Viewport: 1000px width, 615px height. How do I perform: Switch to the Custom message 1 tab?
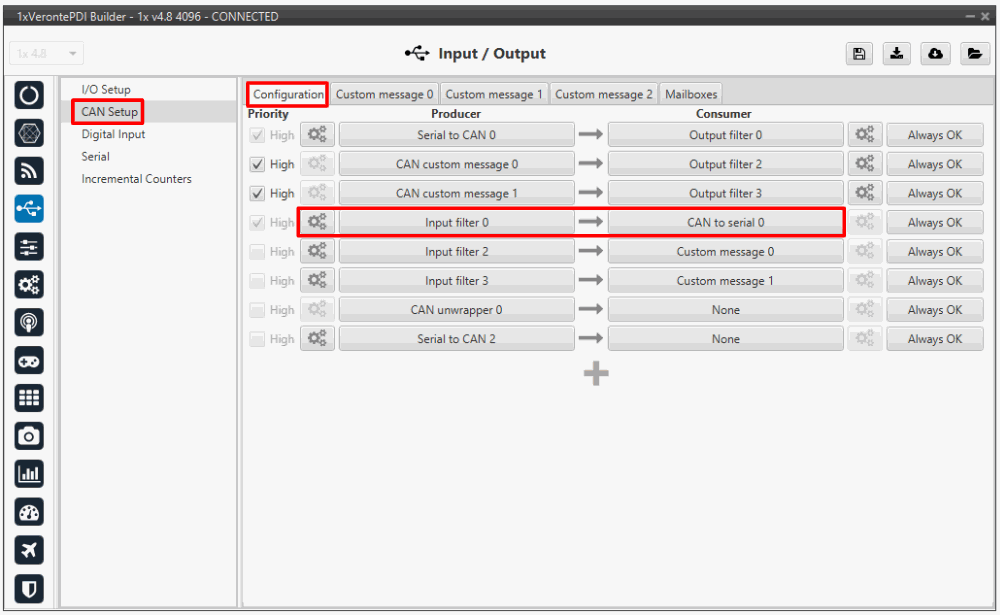pos(494,94)
